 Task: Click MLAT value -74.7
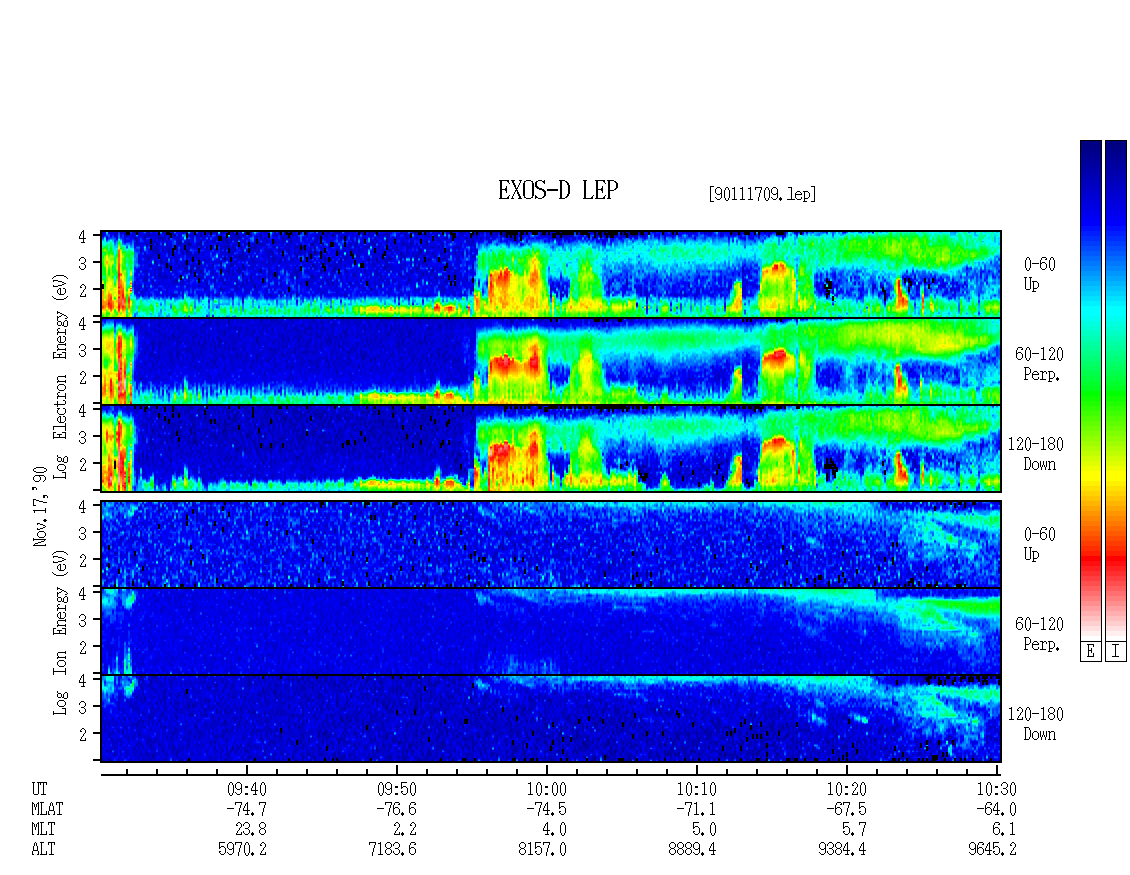click(x=246, y=809)
